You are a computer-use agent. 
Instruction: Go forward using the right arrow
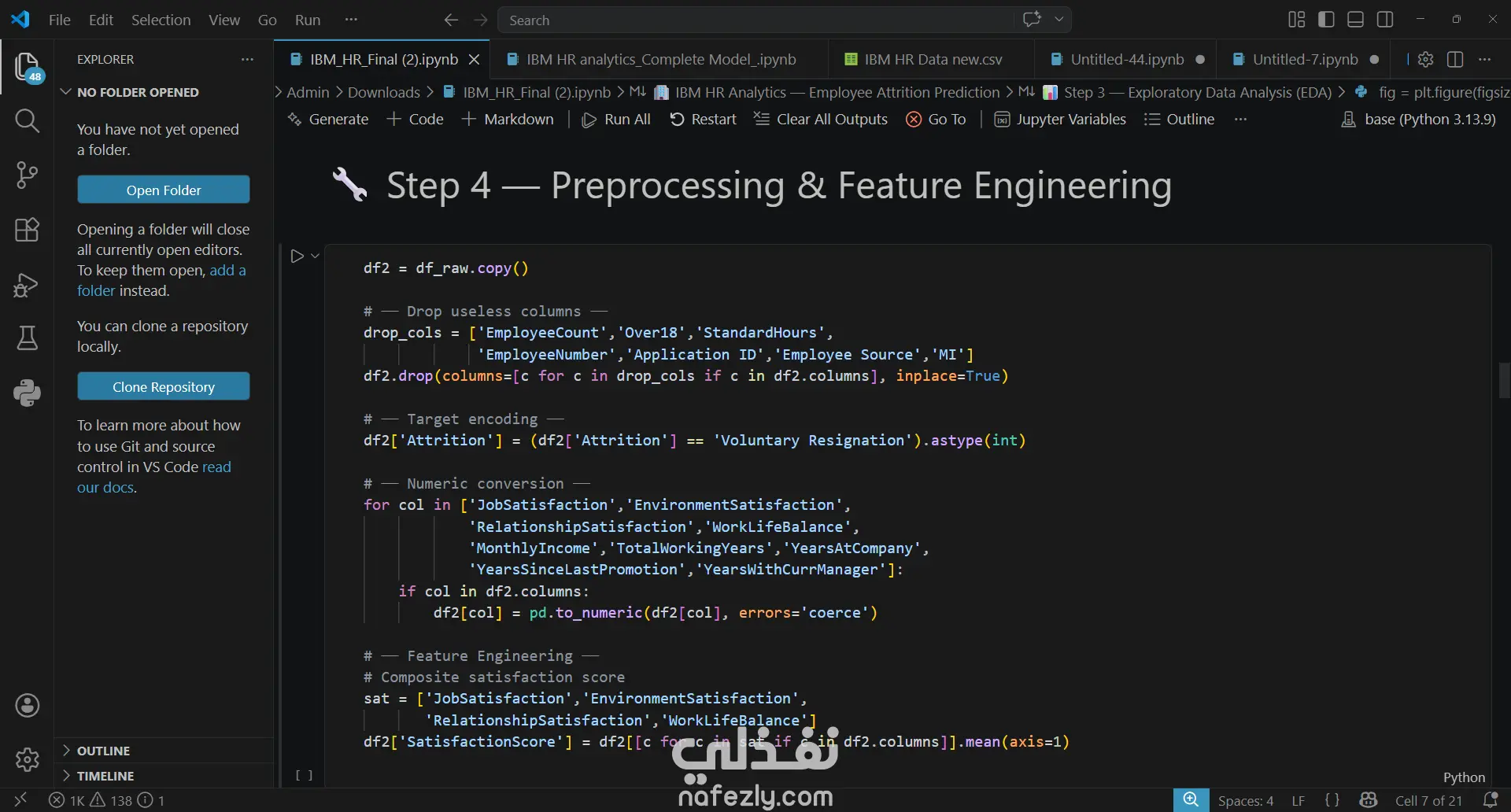(x=481, y=20)
